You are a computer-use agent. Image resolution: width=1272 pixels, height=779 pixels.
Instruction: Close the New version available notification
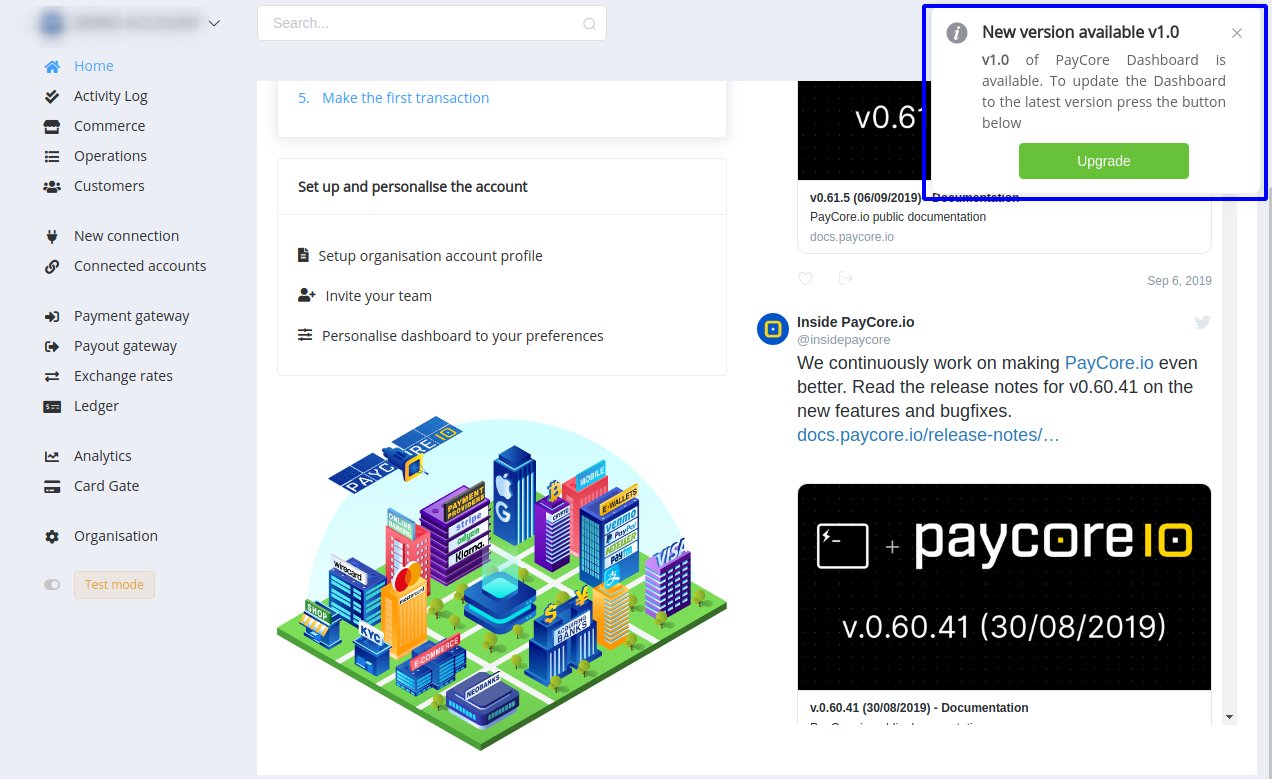click(1237, 33)
